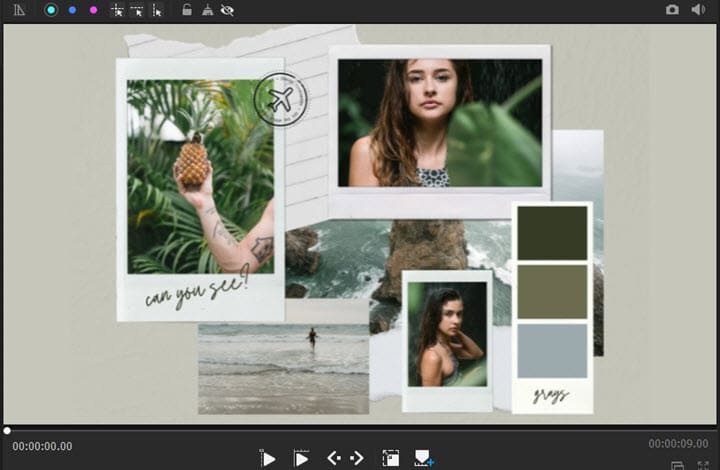Screen dimensions: 720x470
Task: Click the third selection cursor tool
Action: pyautogui.click(x=157, y=10)
